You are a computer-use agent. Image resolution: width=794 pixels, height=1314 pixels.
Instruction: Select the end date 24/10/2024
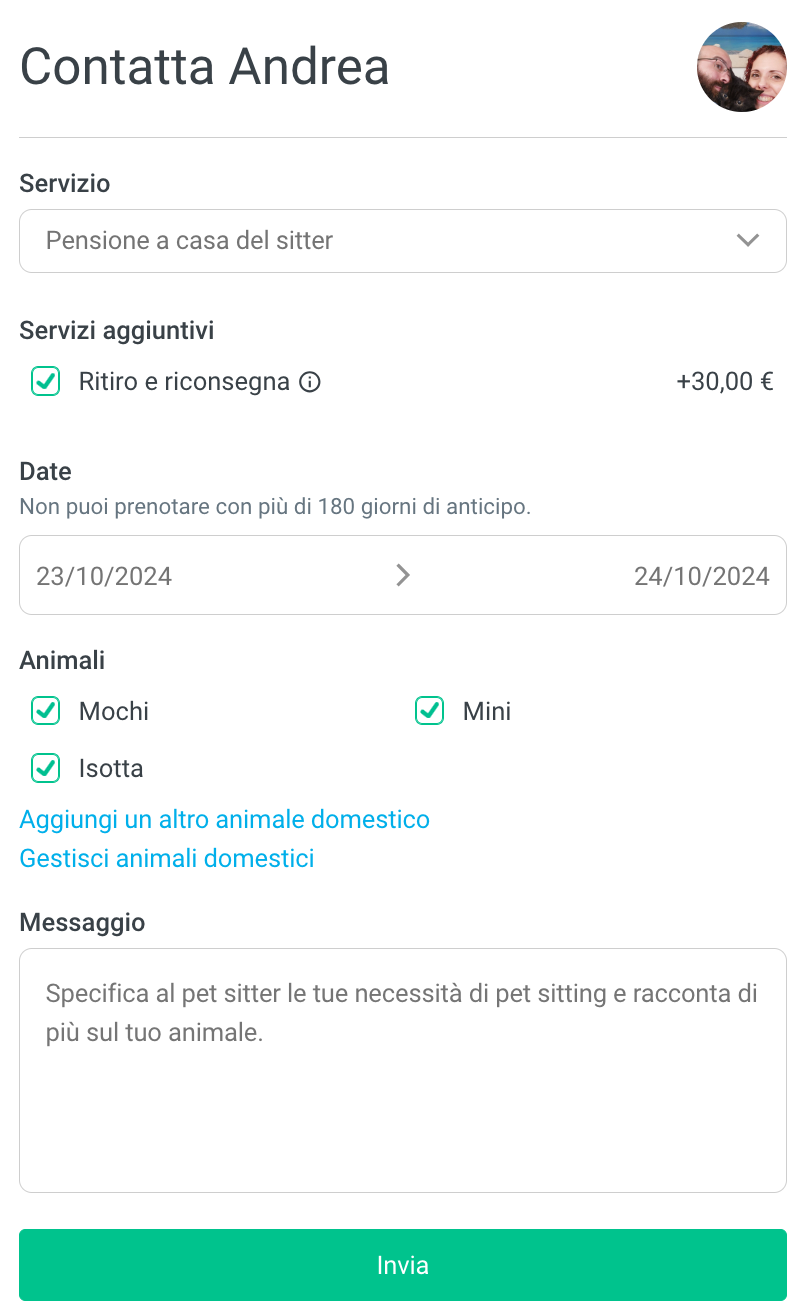(701, 576)
